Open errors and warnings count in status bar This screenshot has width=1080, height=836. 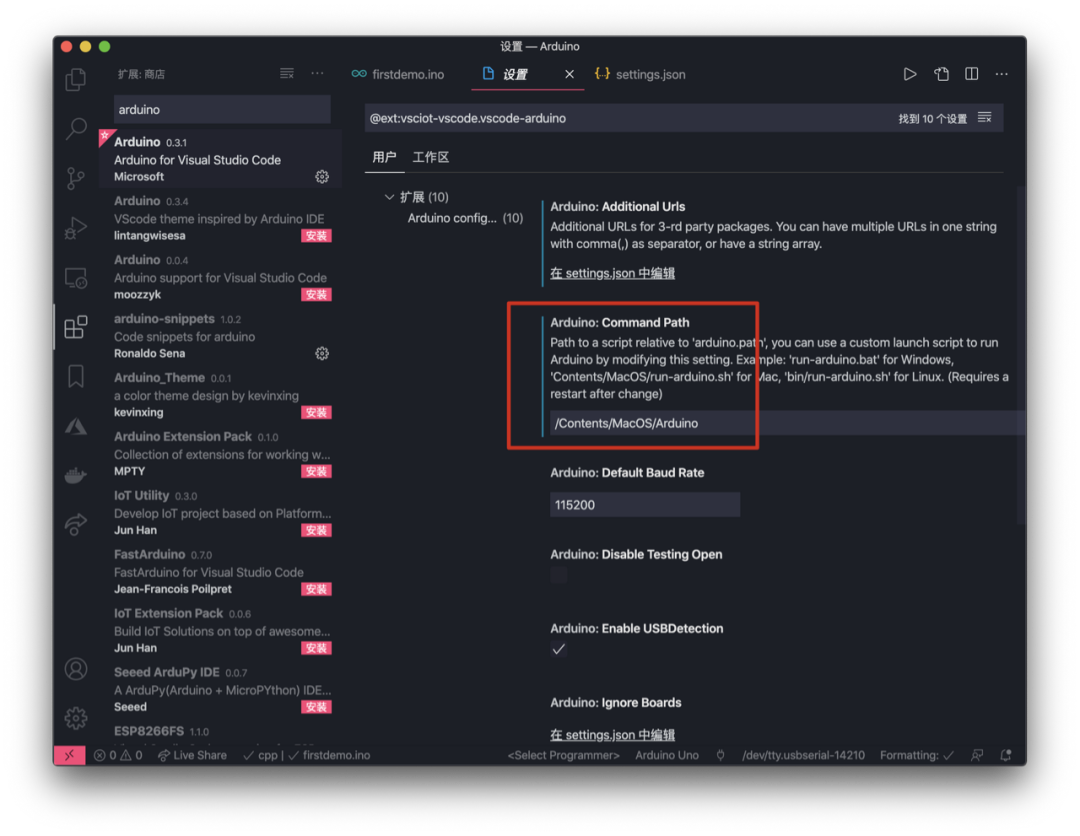pyautogui.click(x=118, y=755)
